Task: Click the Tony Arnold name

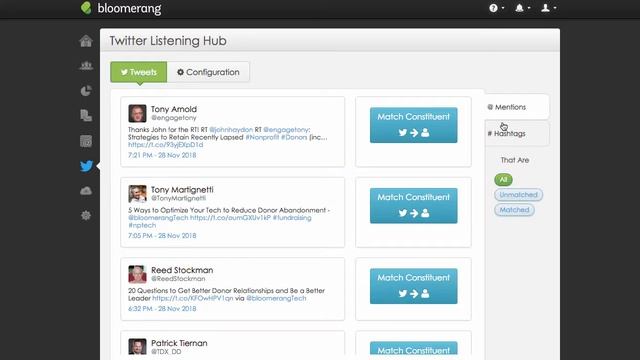Action: pyautogui.click(x=174, y=109)
